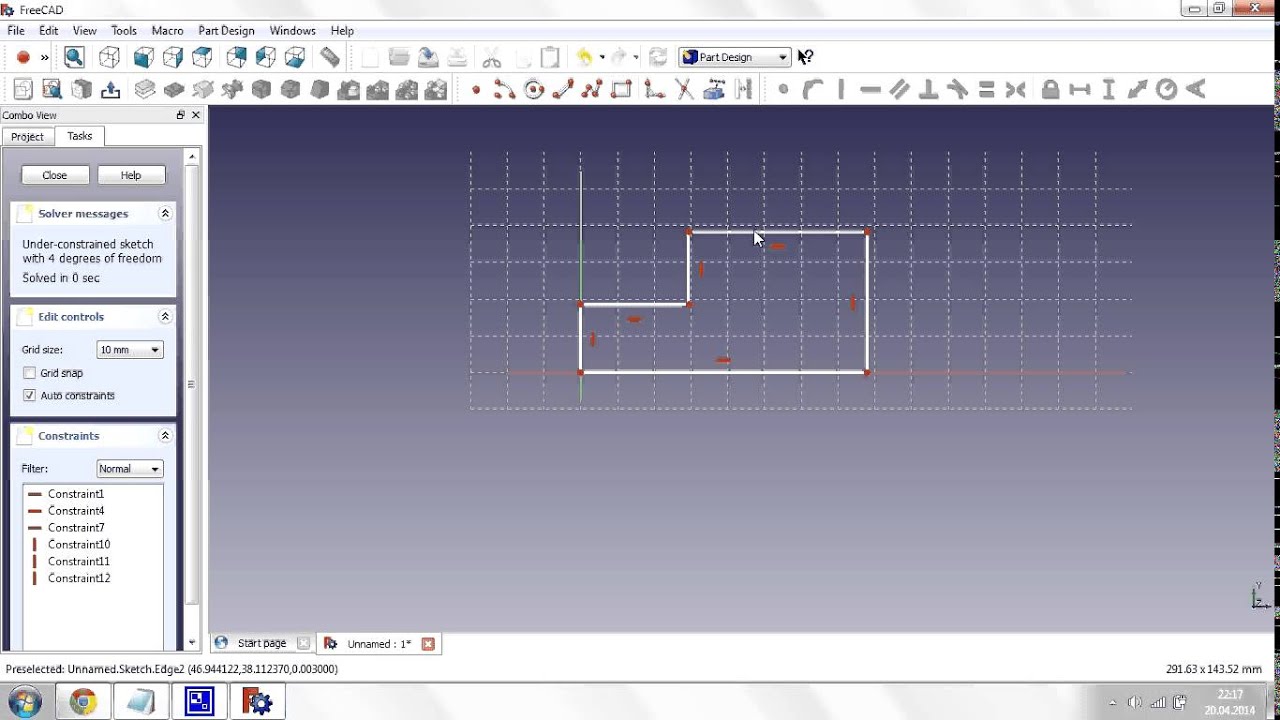Open the Part Design menu
This screenshot has height=720, width=1280.
[226, 31]
